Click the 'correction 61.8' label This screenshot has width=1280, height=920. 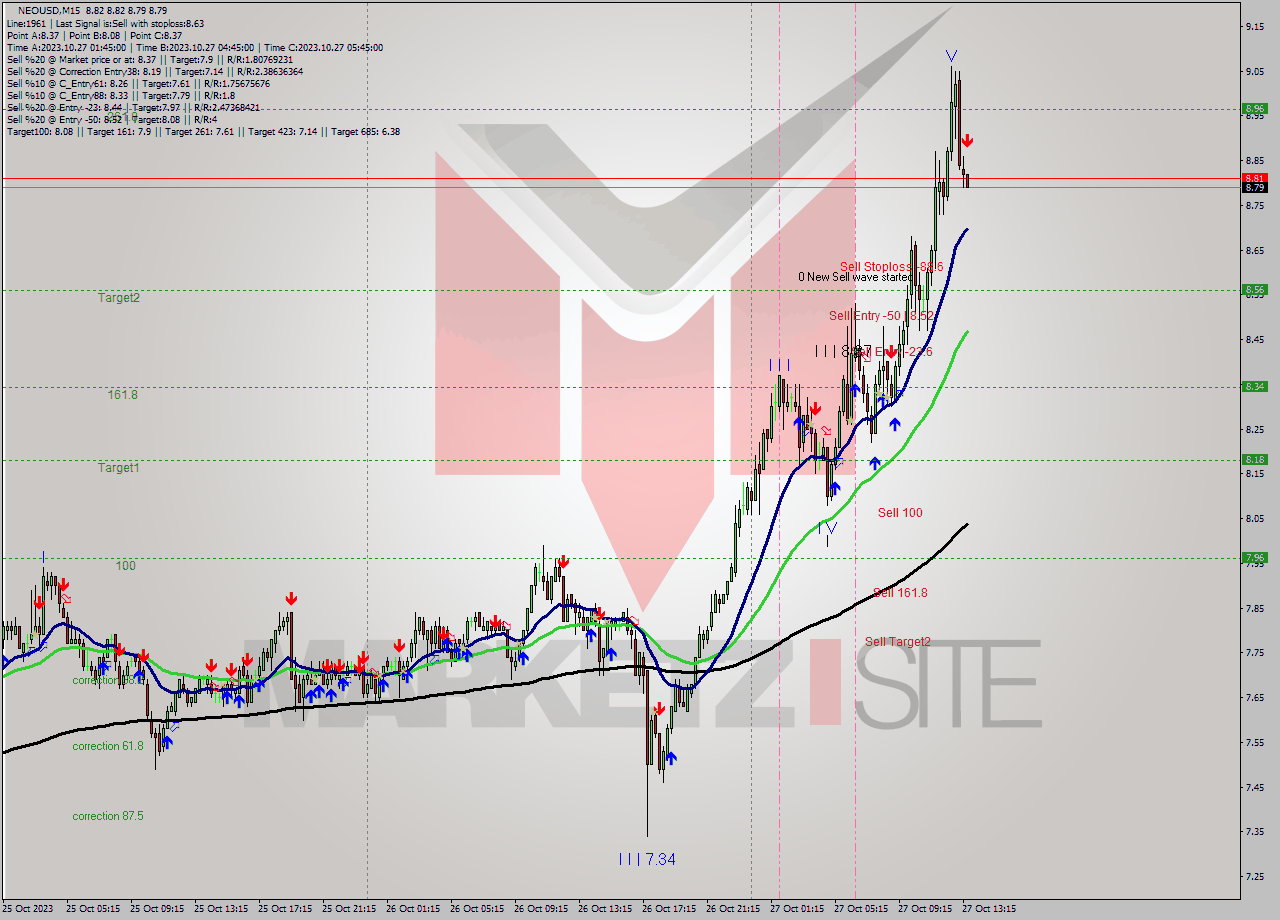(107, 746)
